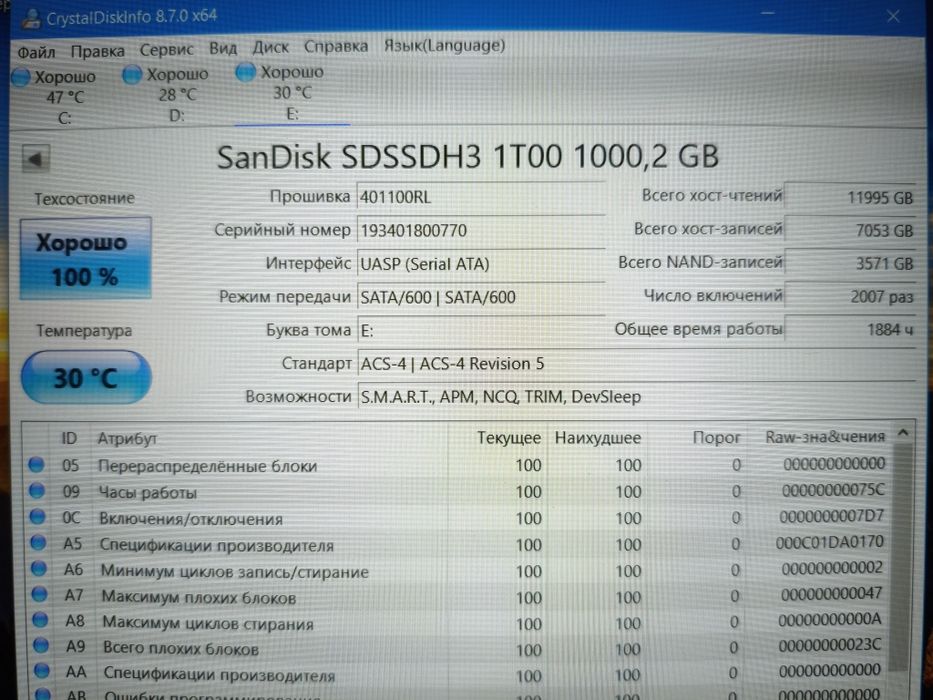Click the features field S.M.A.R.T., APM, NCQ
933x700 pixels.
tap(635, 396)
